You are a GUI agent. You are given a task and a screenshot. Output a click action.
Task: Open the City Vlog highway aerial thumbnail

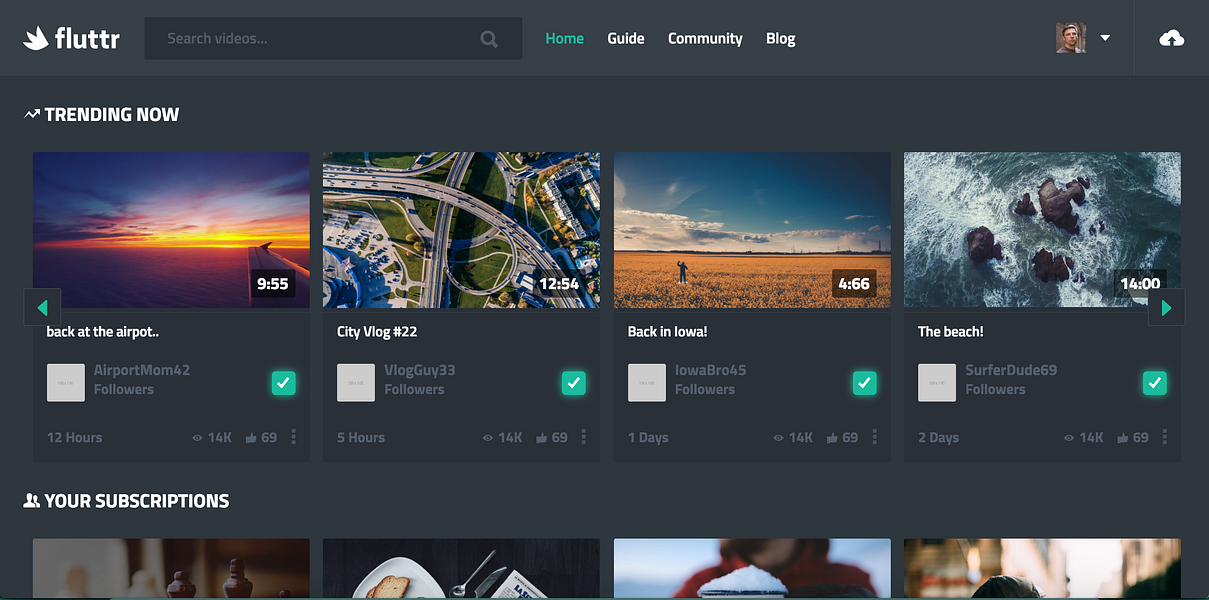(461, 230)
